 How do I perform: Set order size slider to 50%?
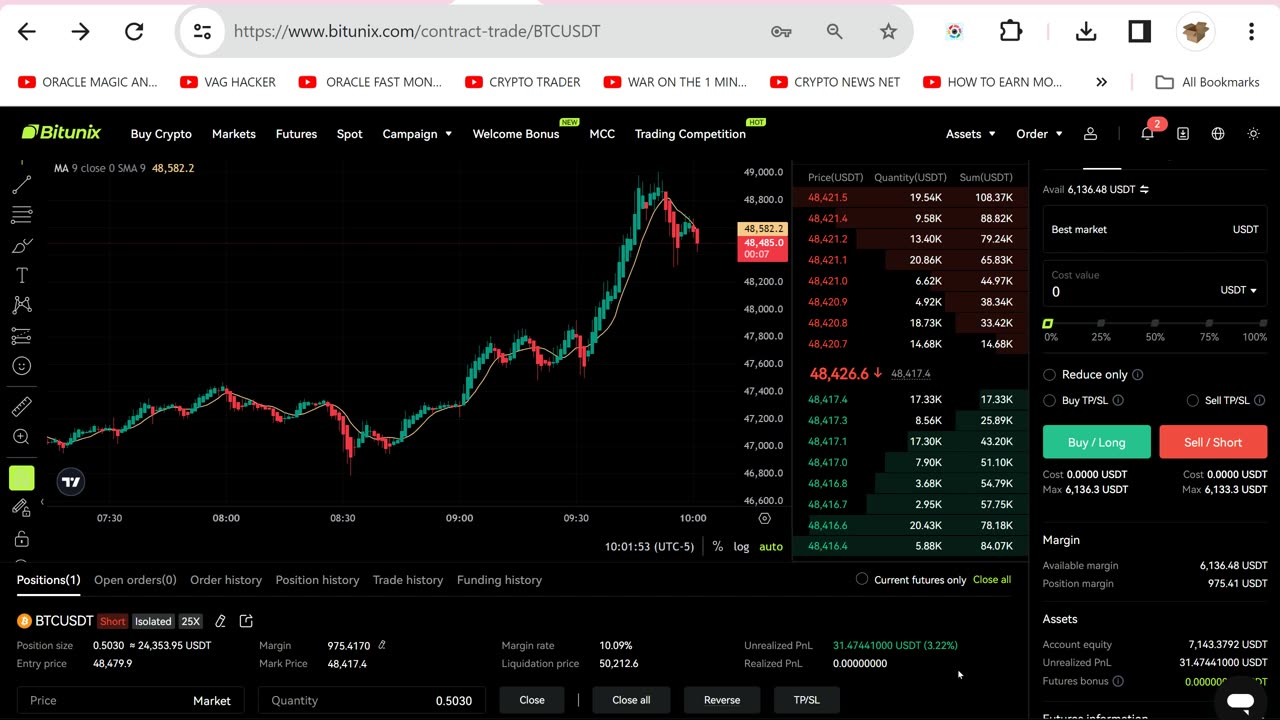pyautogui.click(x=1155, y=323)
